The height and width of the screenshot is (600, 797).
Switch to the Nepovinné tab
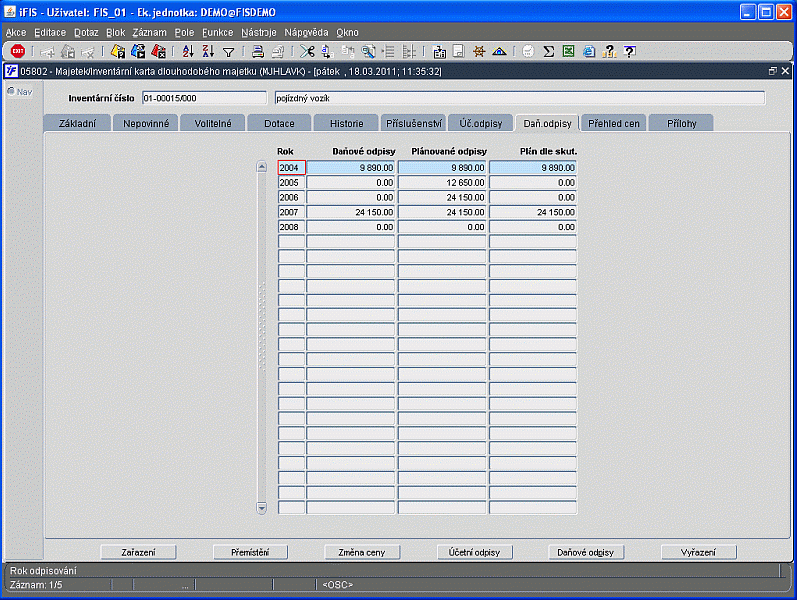point(146,123)
